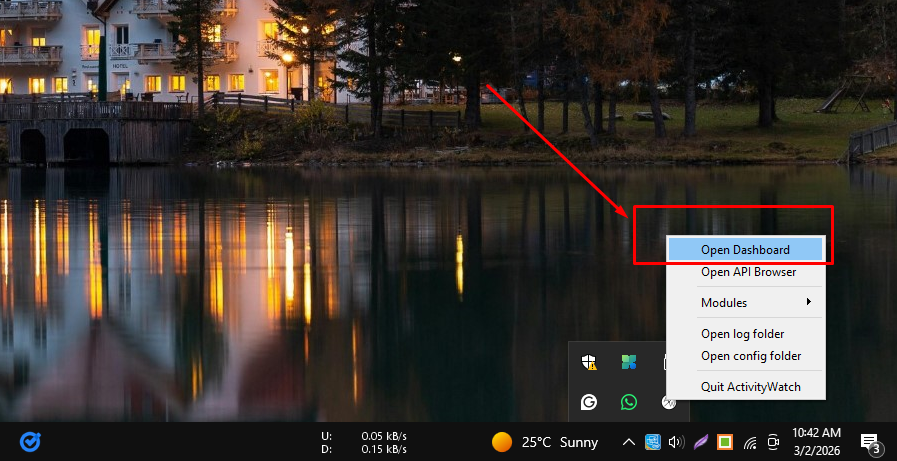The image size is (897, 461).
Task: Click the round white tray icon partly behind menu
Action: (x=669, y=403)
